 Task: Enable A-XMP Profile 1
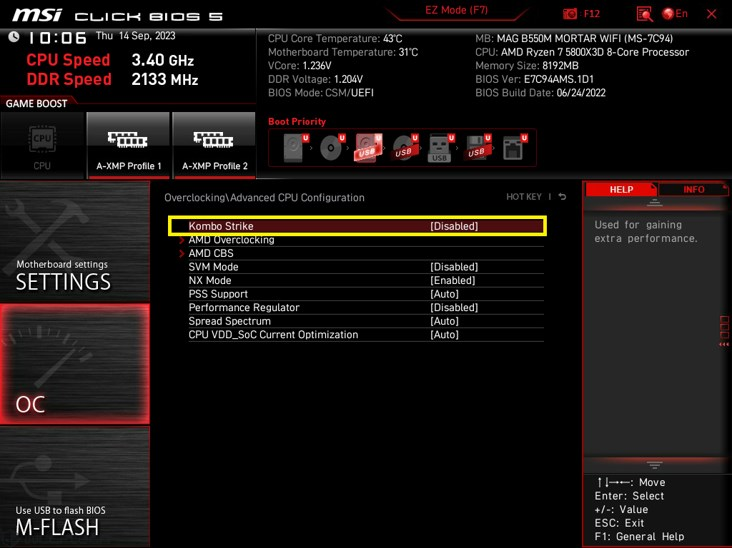pos(128,146)
